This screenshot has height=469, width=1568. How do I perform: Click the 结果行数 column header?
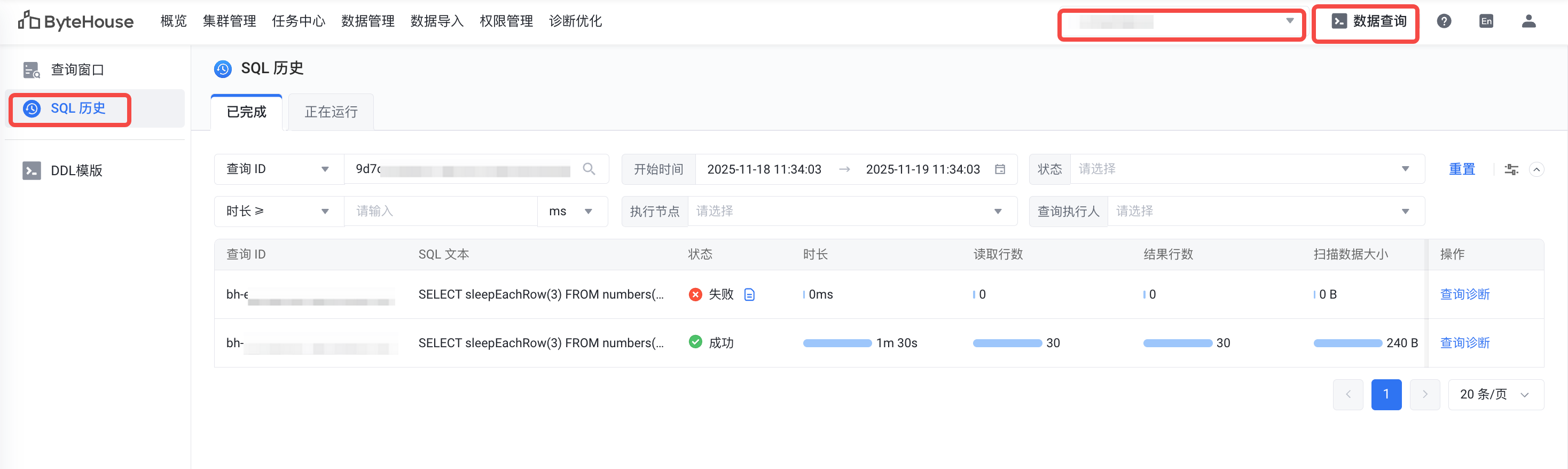(1168, 255)
